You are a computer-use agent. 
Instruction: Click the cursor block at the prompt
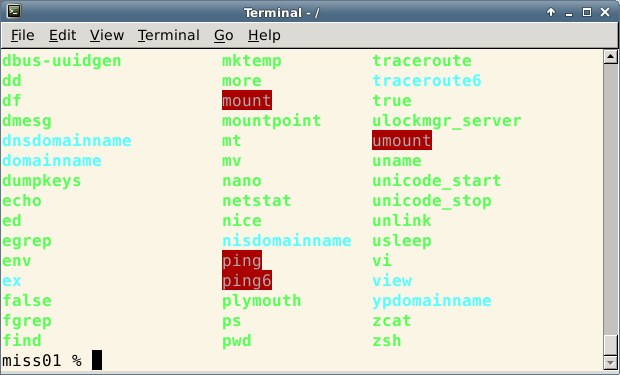pos(97,360)
